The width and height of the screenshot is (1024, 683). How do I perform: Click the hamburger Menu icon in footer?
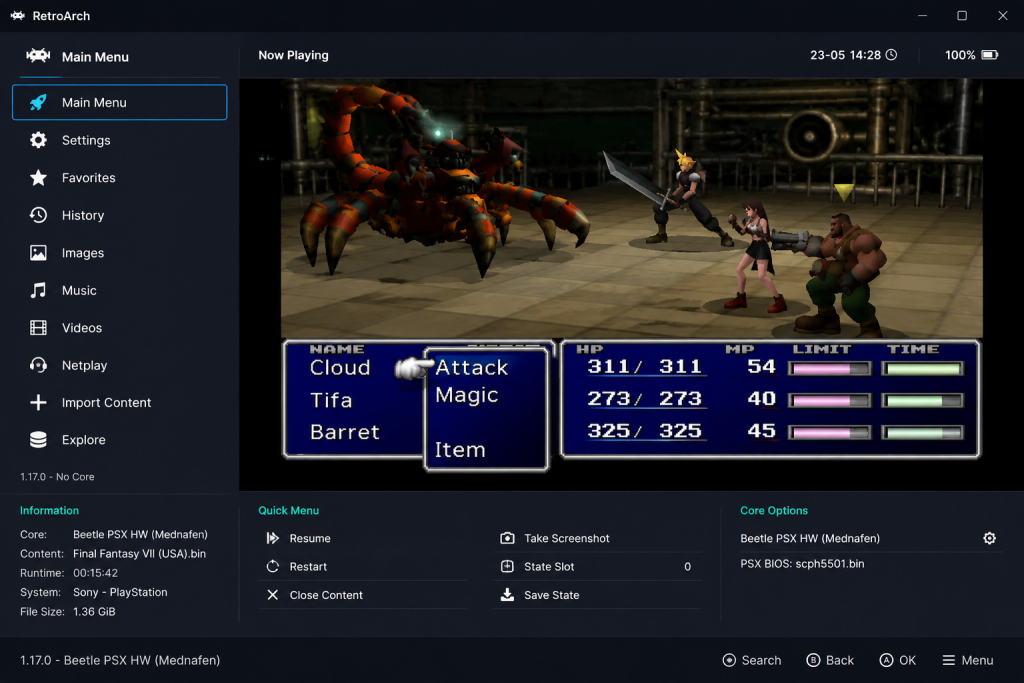[948, 660]
